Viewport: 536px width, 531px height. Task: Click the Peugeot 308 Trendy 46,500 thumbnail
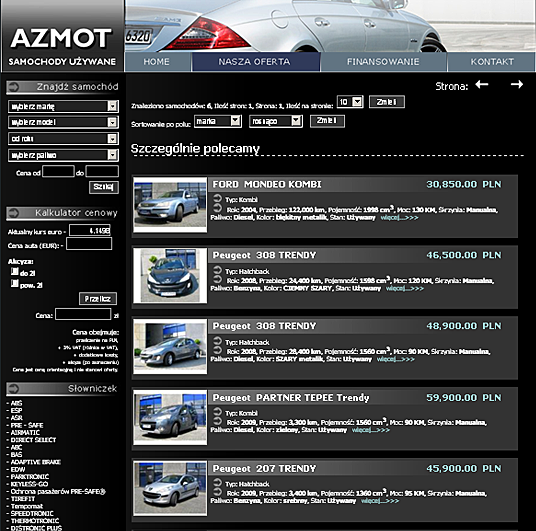coord(170,276)
